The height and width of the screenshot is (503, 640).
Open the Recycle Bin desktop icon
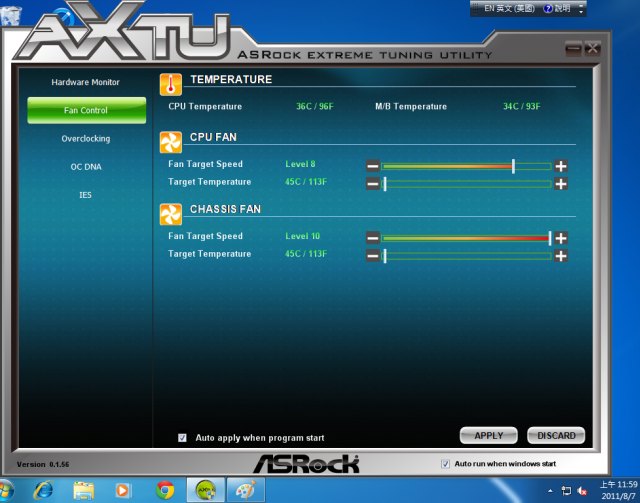click(x=10, y=14)
